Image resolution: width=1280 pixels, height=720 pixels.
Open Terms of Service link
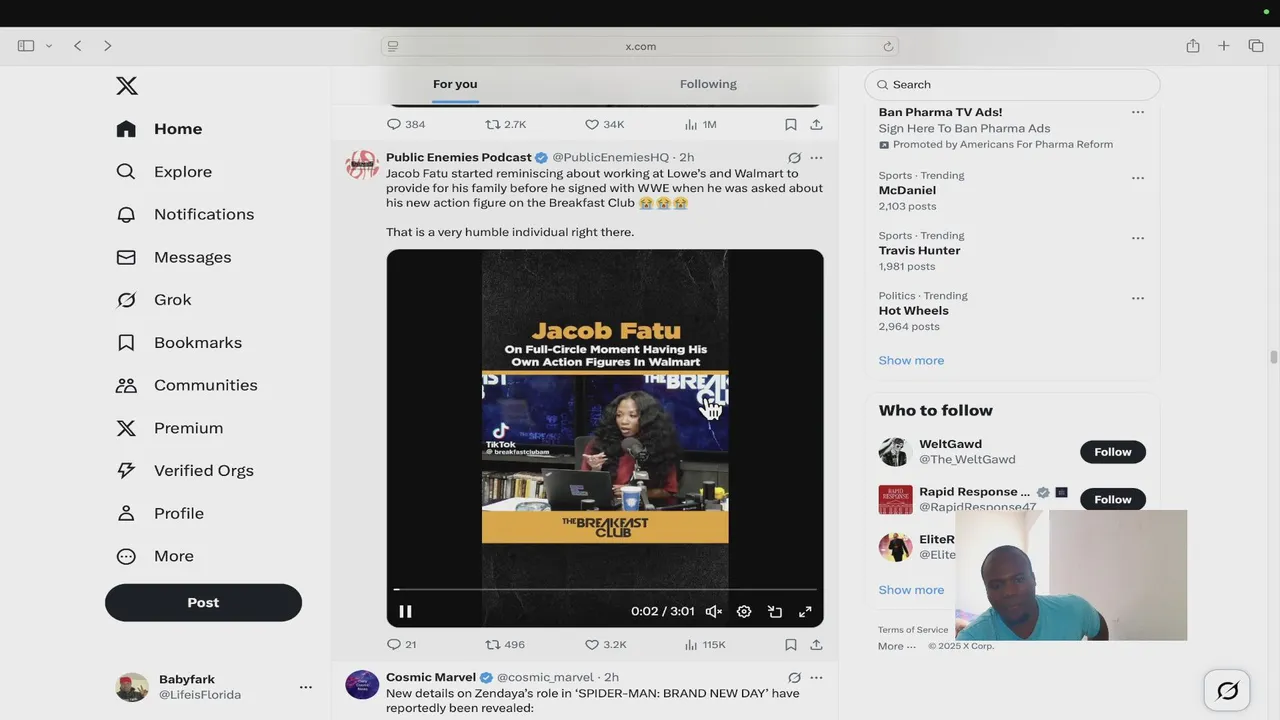913,630
